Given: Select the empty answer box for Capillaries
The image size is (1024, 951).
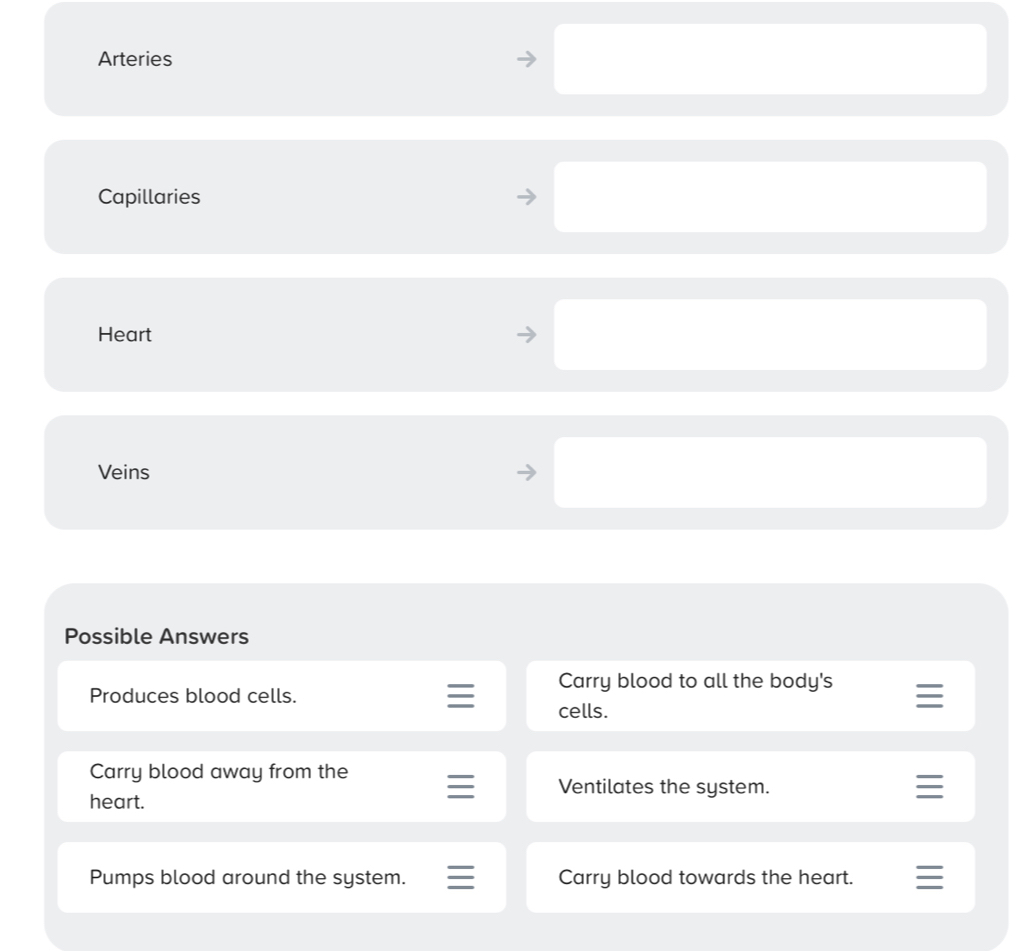Looking at the screenshot, I should (x=770, y=197).
